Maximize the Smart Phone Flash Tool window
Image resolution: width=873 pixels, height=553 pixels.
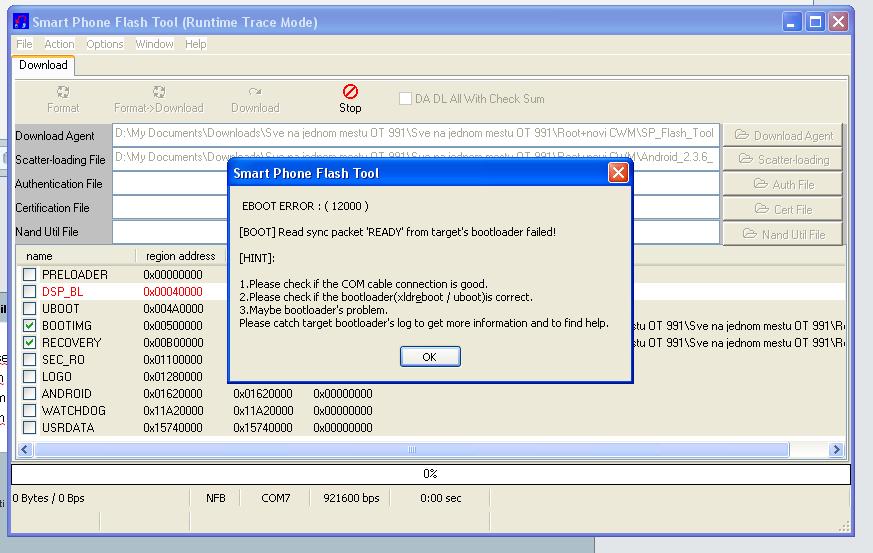[x=815, y=22]
